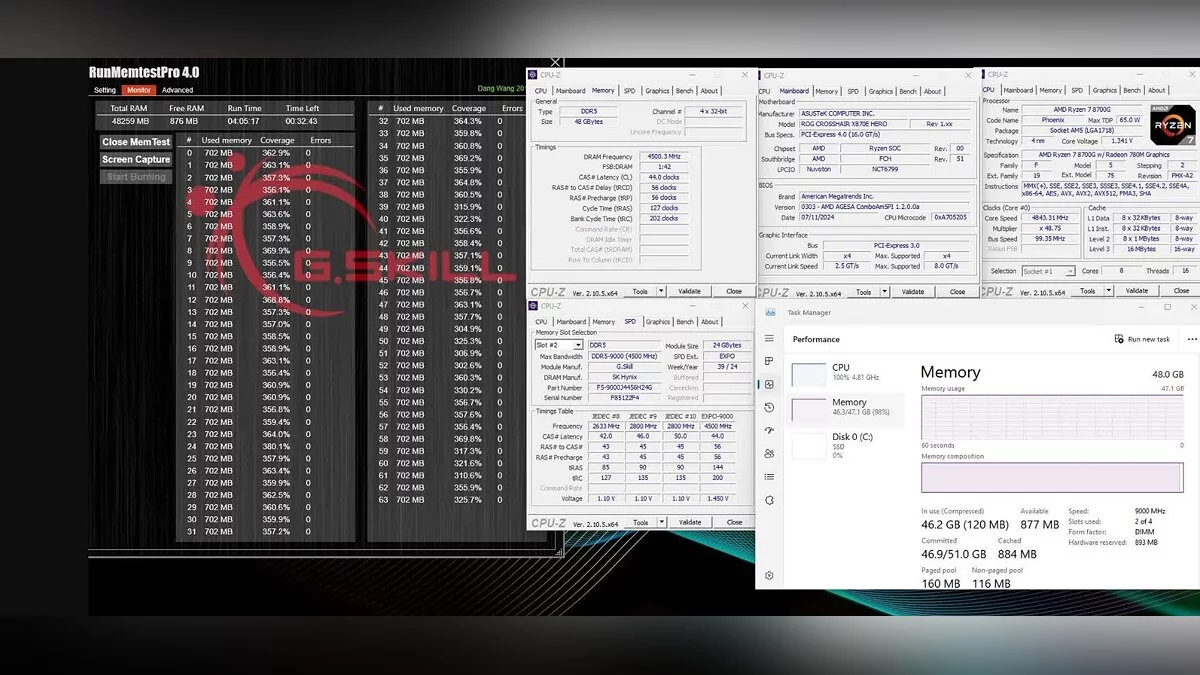Open Startup apps icon in Task Manager
Screen dimensions: 1200x675
769,430
